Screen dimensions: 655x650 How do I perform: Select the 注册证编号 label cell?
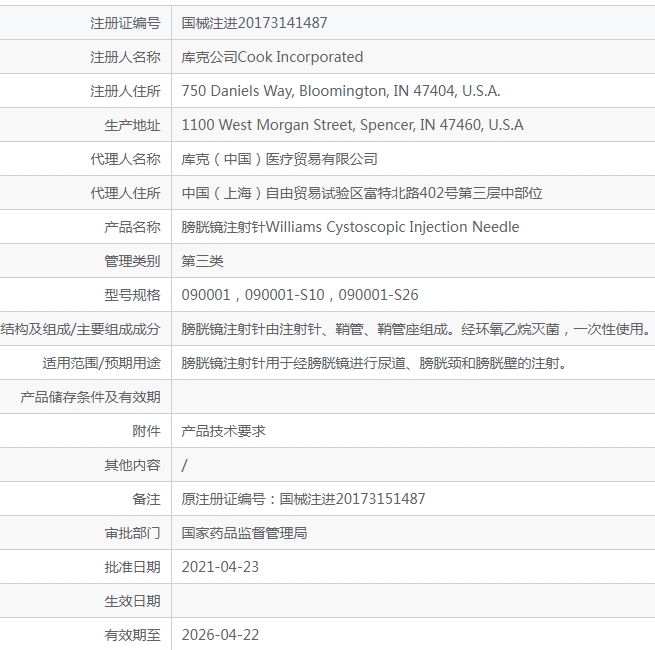click(125, 23)
